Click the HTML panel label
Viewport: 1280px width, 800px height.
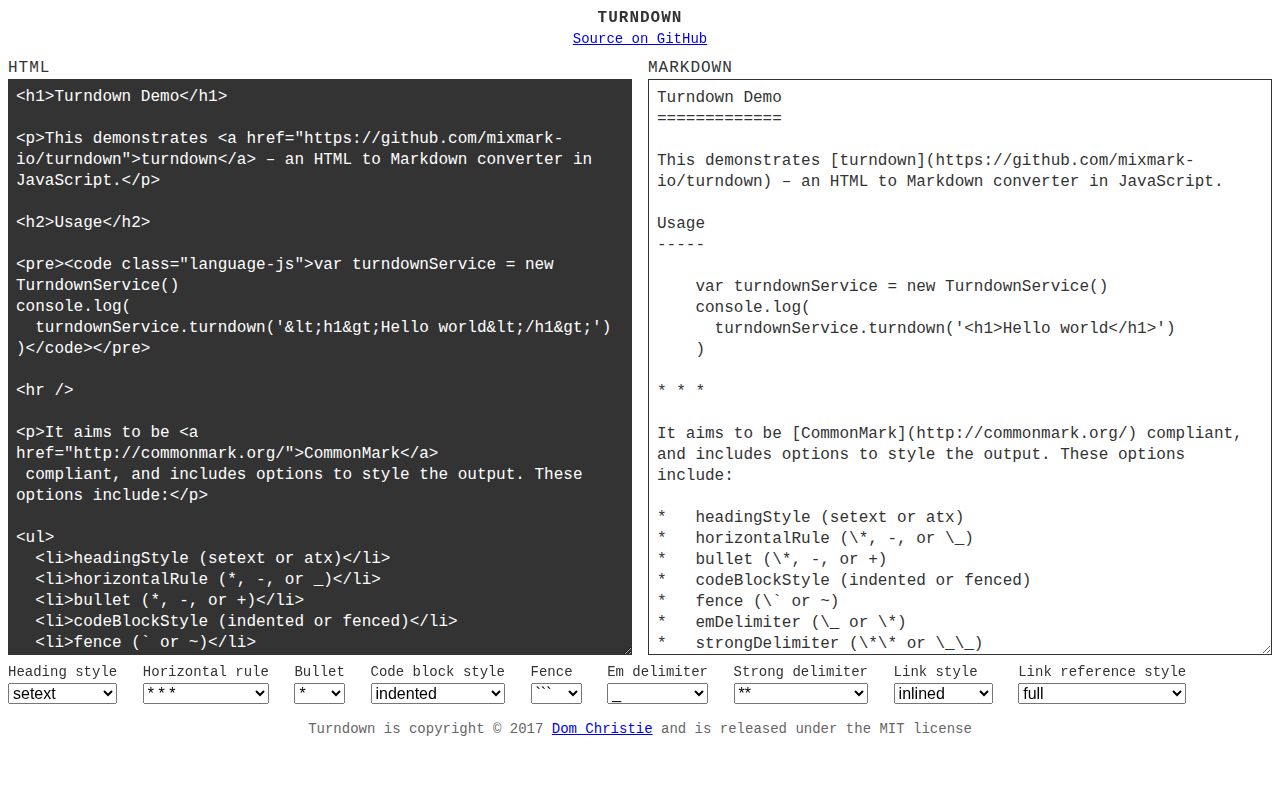click(x=29, y=67)
